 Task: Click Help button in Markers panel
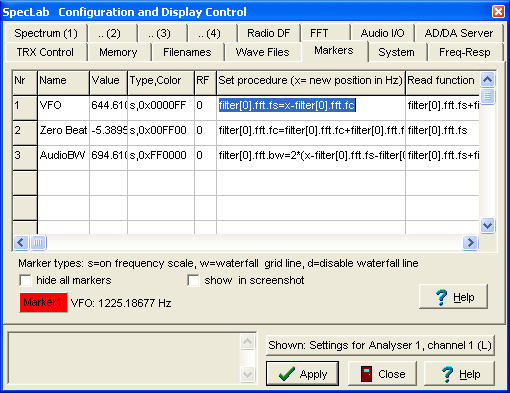(453, 296)
